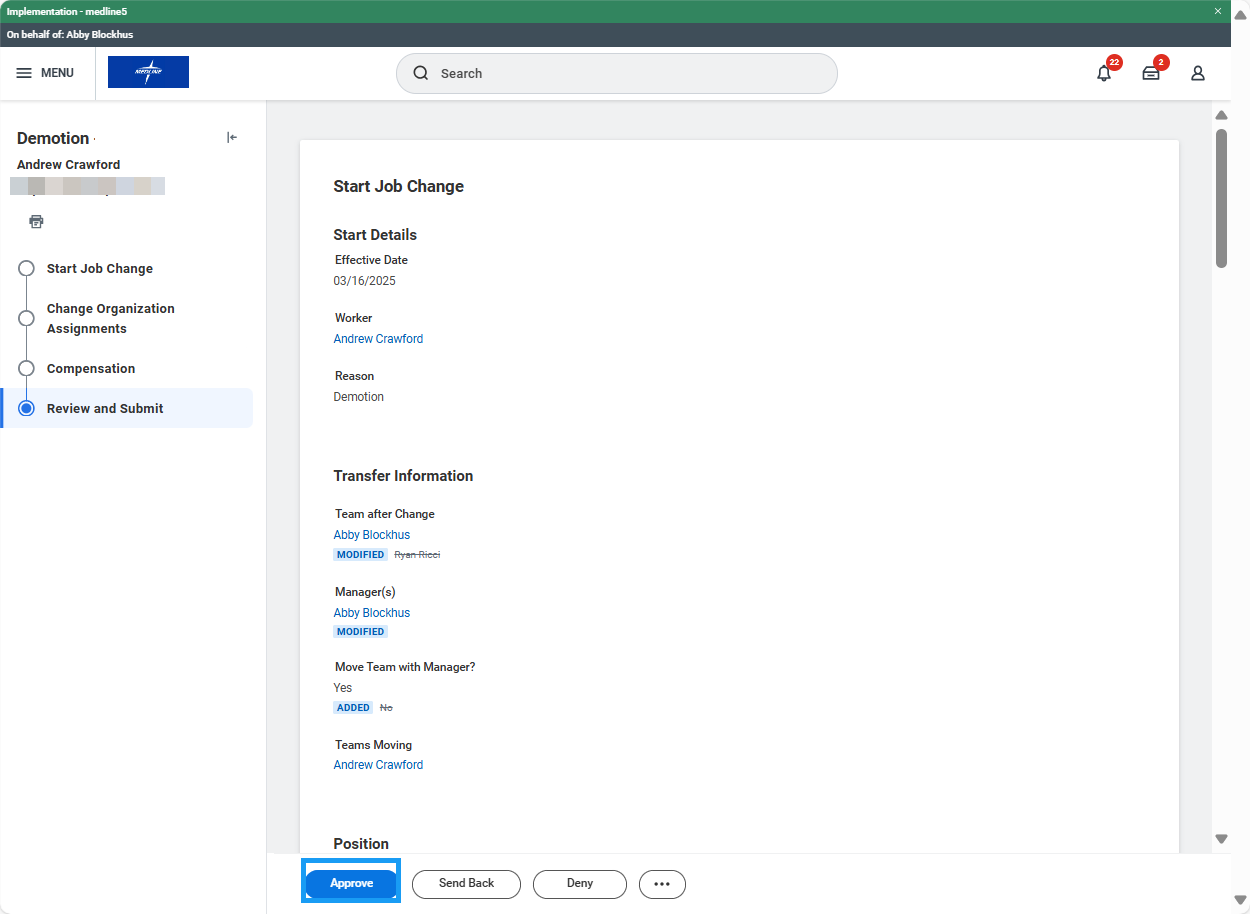
Task: Open Andrew Crawford worker link
Action: coord(378,339)
